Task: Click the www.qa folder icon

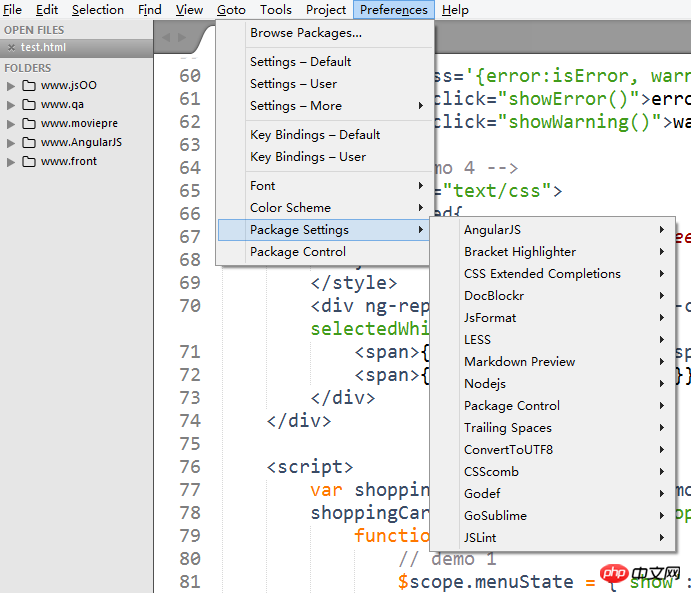Action: [x=29, y=104]
